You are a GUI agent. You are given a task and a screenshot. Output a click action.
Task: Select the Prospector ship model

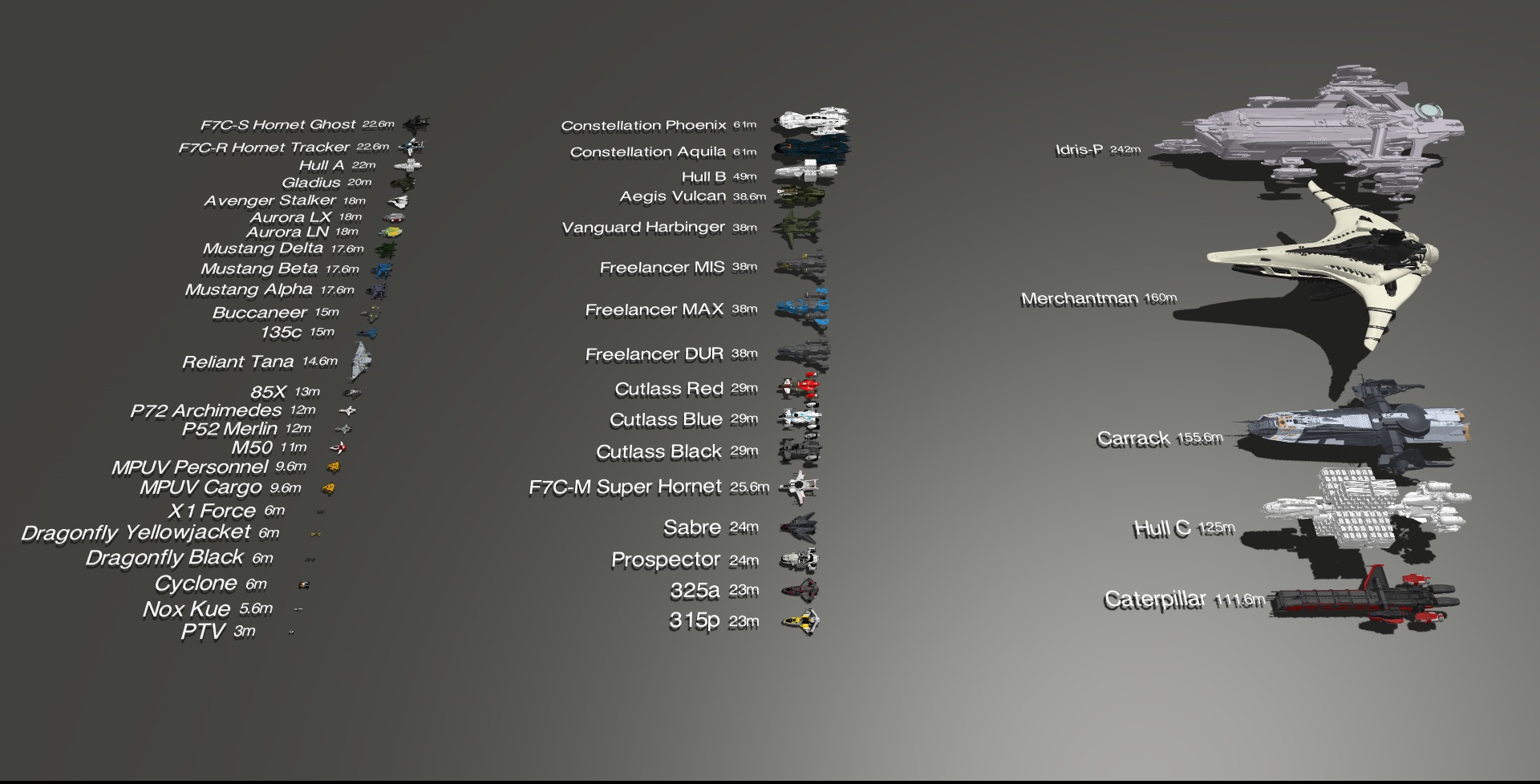[x=800, y=560]
